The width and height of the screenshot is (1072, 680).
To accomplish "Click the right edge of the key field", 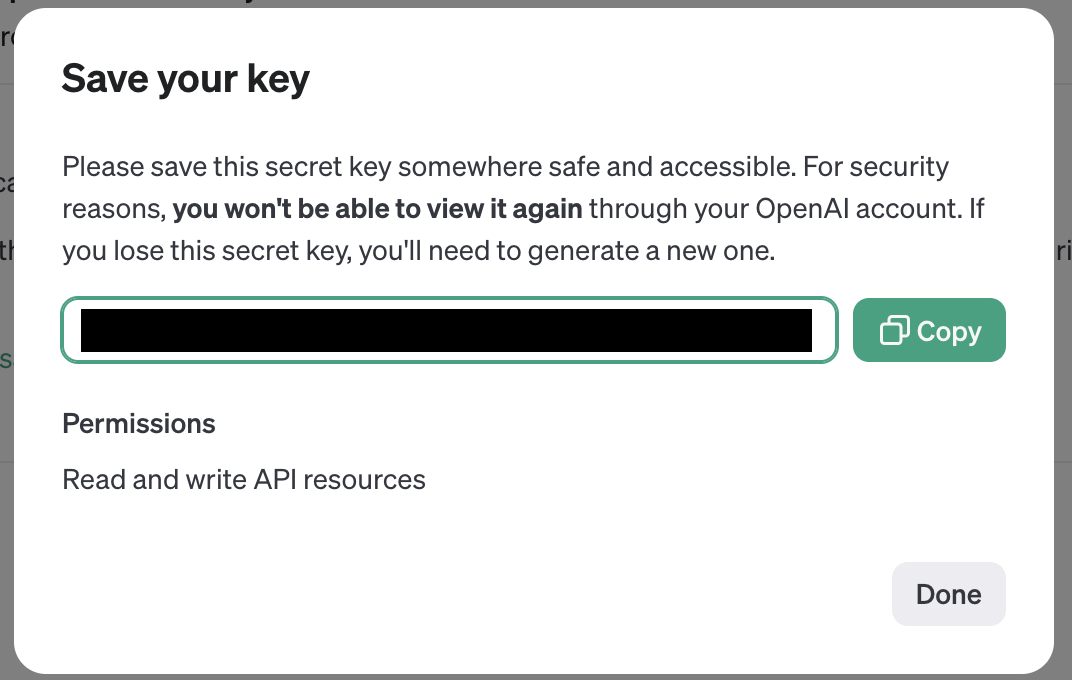I will pos(826,330).
